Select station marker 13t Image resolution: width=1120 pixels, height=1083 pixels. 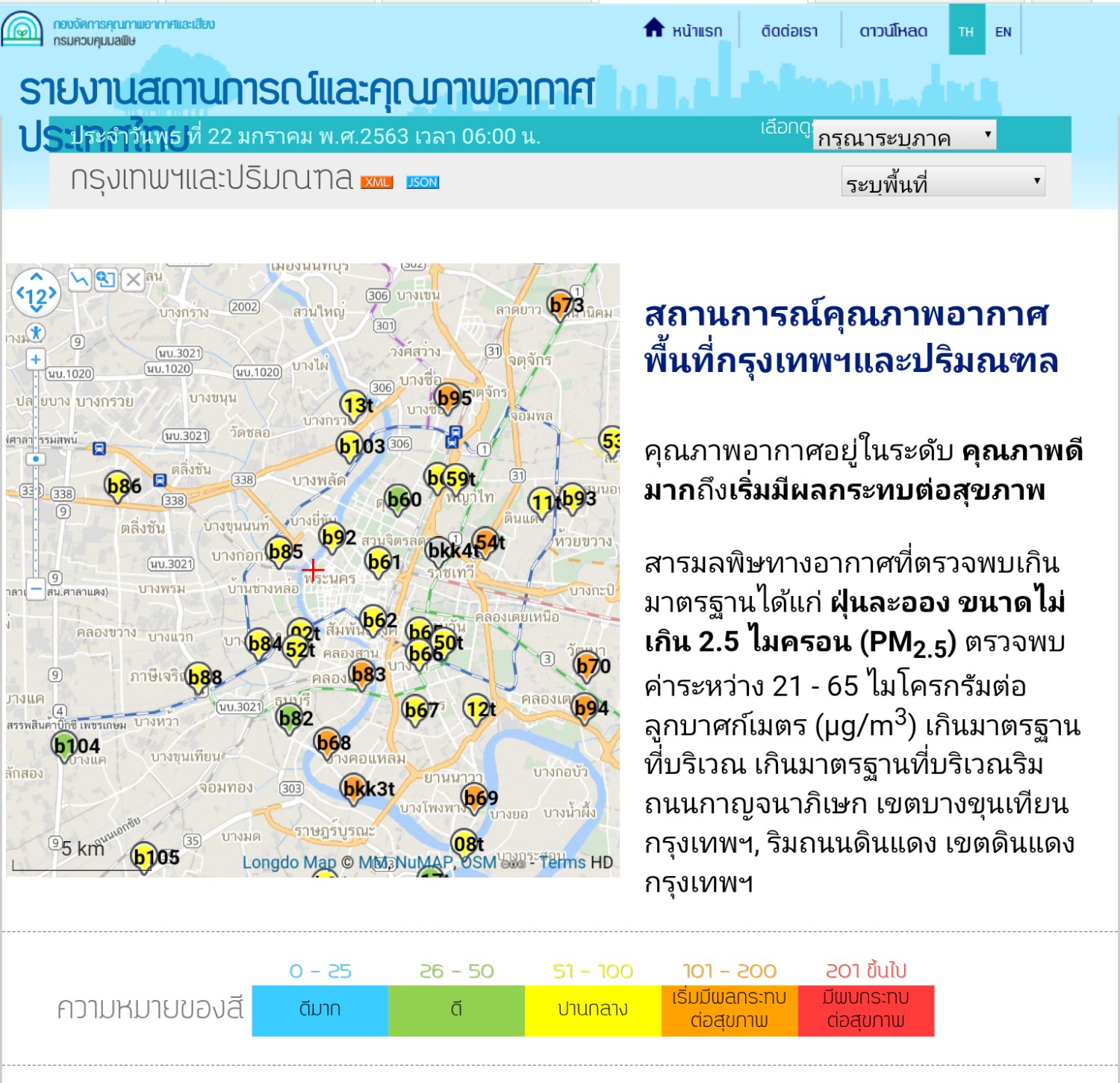click(x=354, y=405)
